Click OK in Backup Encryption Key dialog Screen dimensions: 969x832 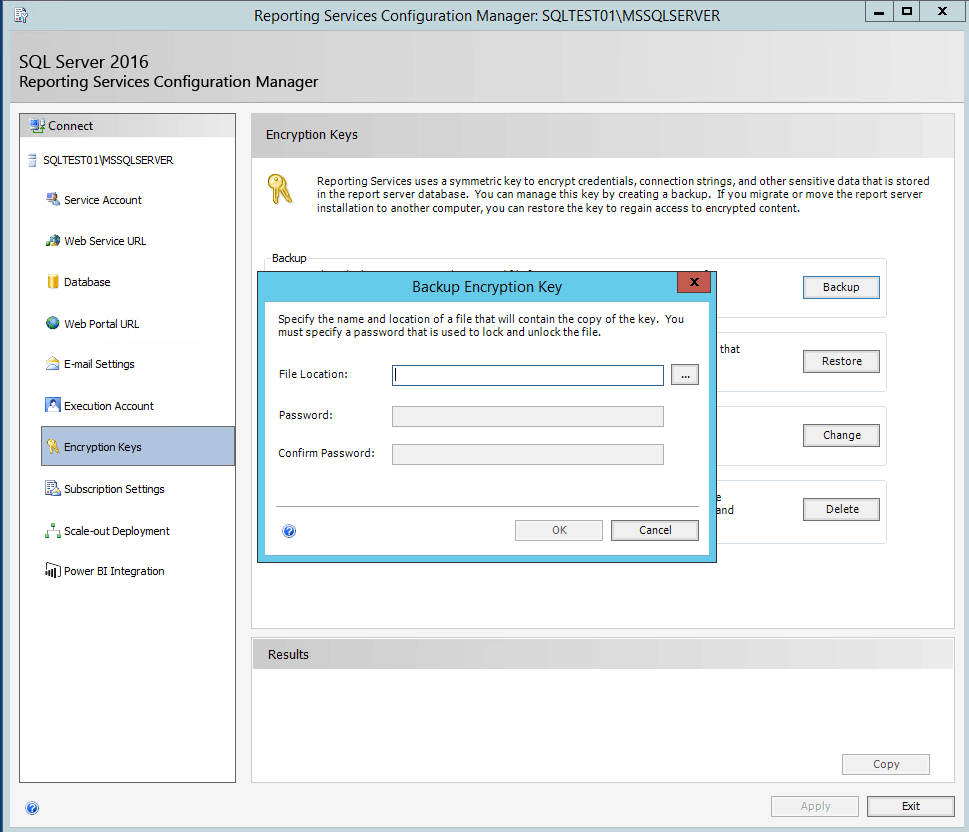coord(559,530)
